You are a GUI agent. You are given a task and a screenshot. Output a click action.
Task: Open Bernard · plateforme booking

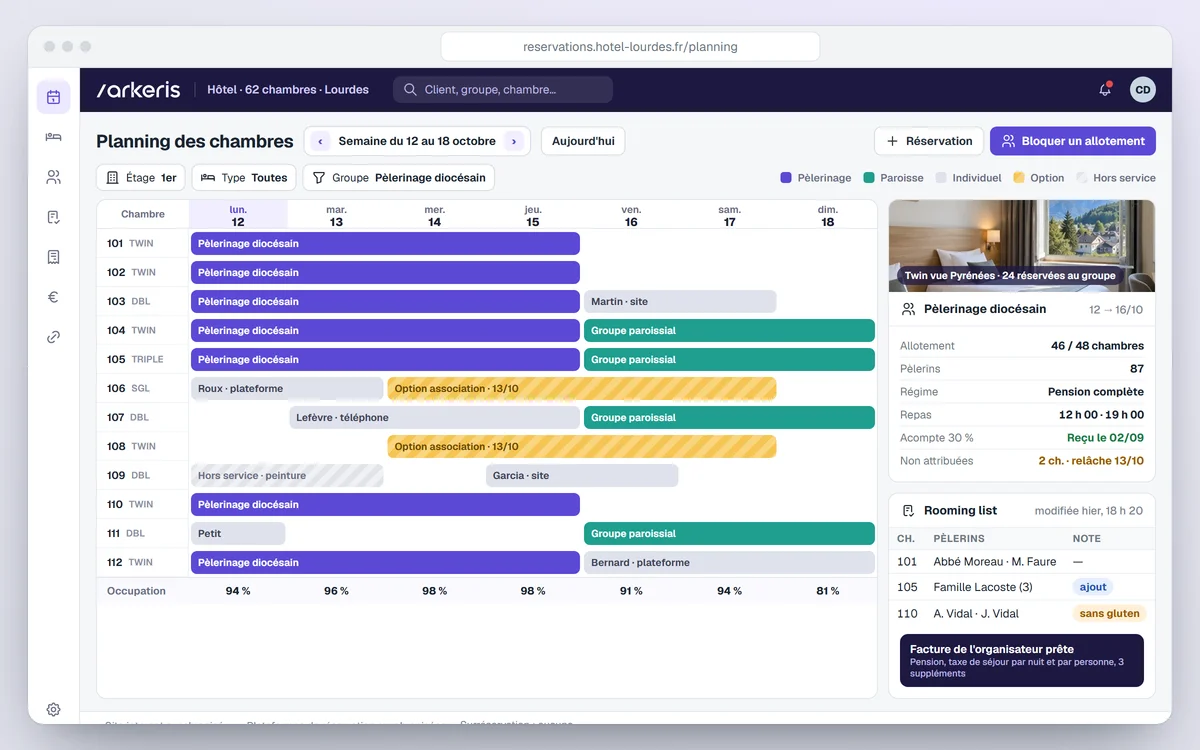click(x=729, y=562)
